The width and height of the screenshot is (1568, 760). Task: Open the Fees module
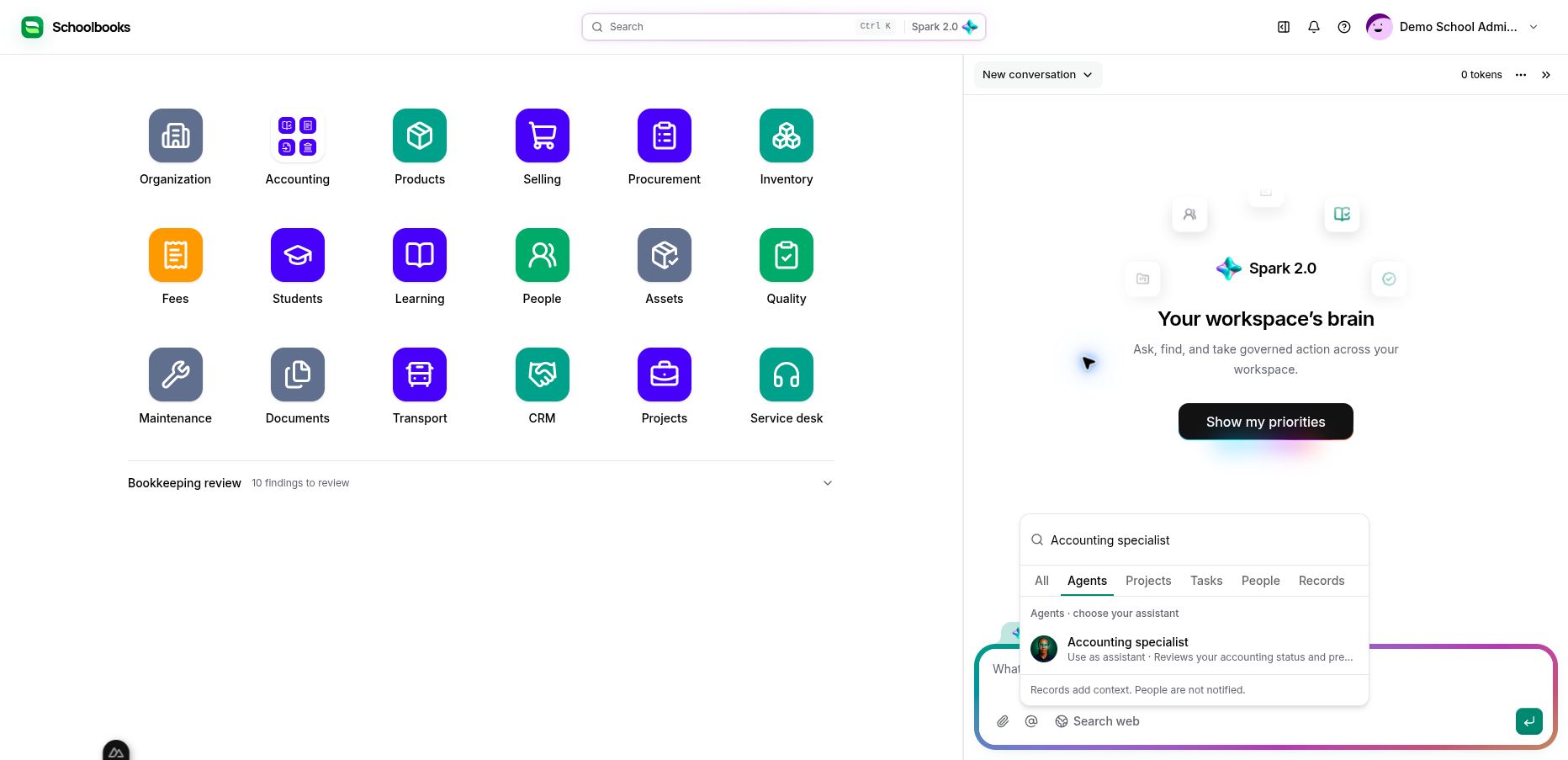[x=175, y=255]
